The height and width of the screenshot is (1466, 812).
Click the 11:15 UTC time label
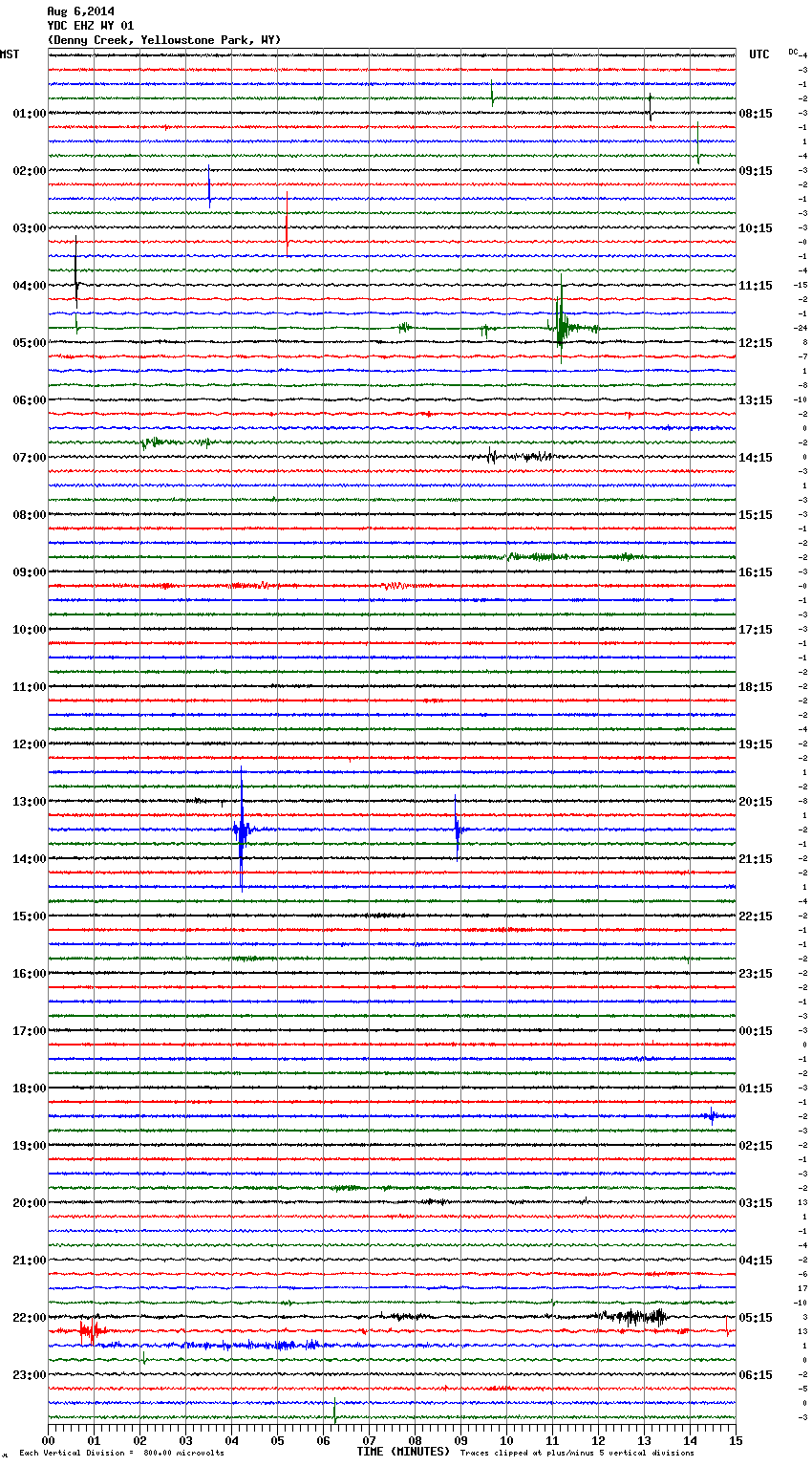tap(756, 286)
